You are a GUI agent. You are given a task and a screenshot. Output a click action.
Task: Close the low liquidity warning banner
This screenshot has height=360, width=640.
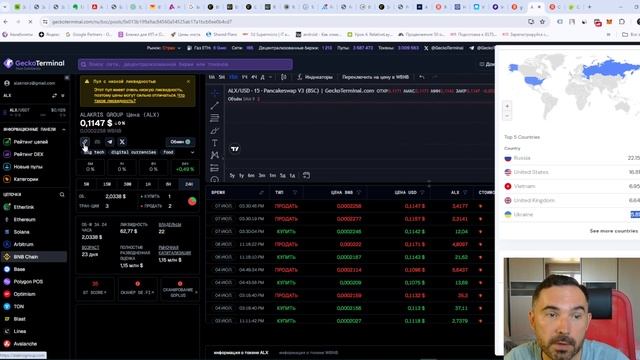click(x=188, y=82)
